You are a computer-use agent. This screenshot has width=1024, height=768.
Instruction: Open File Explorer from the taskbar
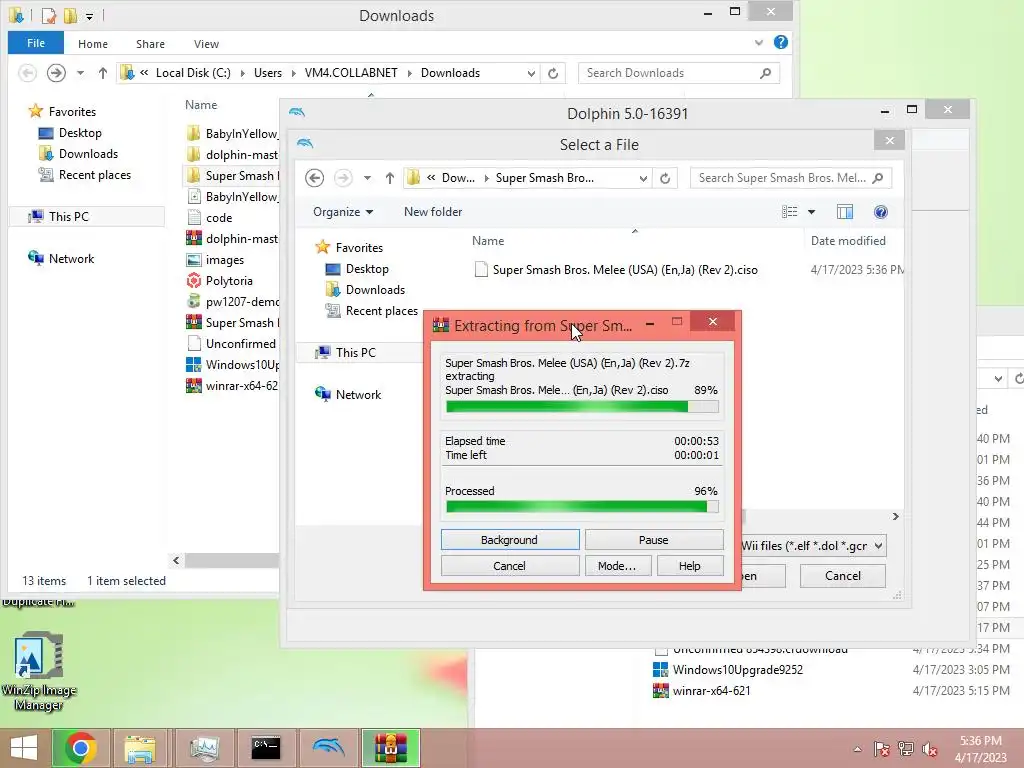[x=140, y=748]
